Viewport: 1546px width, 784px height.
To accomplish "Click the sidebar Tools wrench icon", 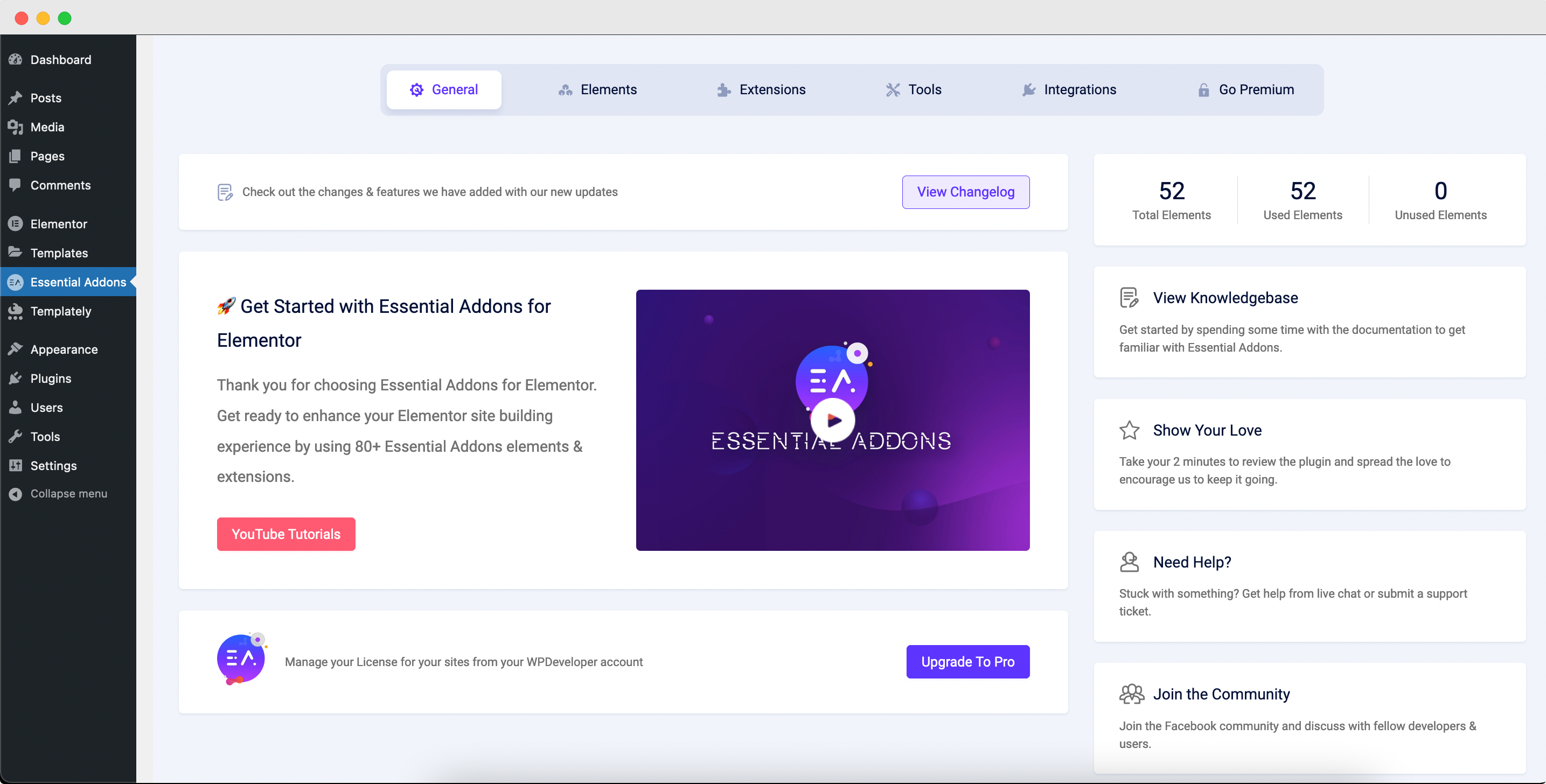I will 15,436.
